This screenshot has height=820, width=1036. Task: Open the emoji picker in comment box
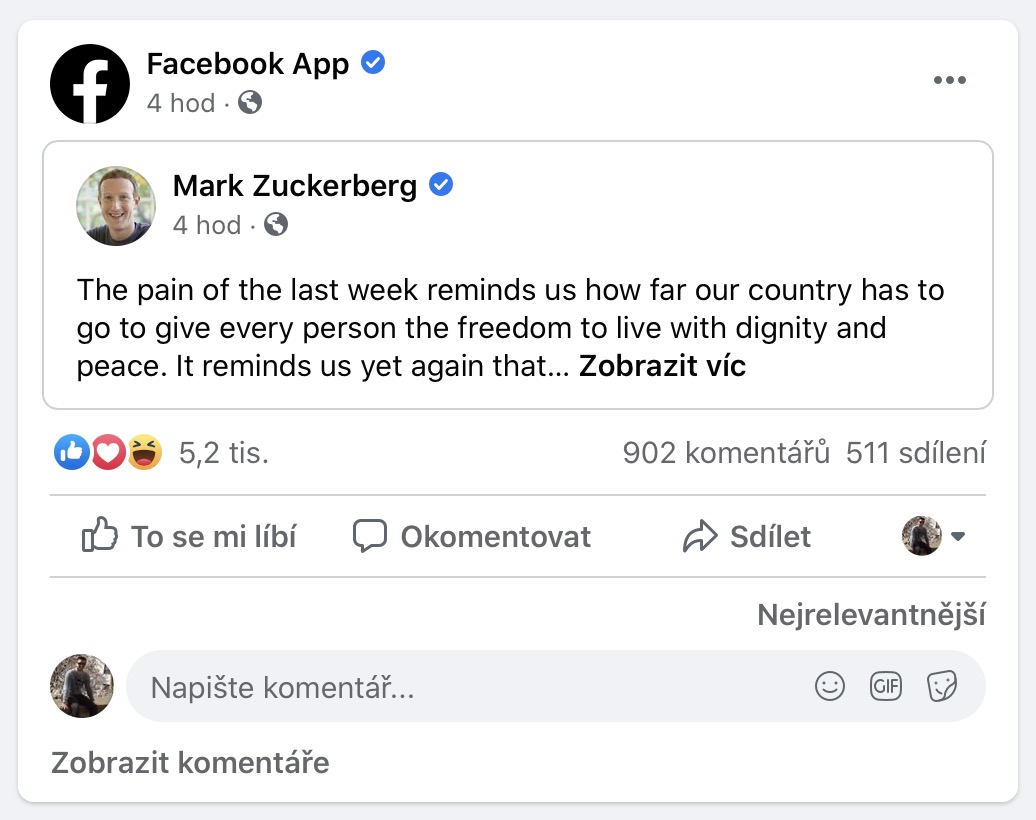tap(830, 686)
